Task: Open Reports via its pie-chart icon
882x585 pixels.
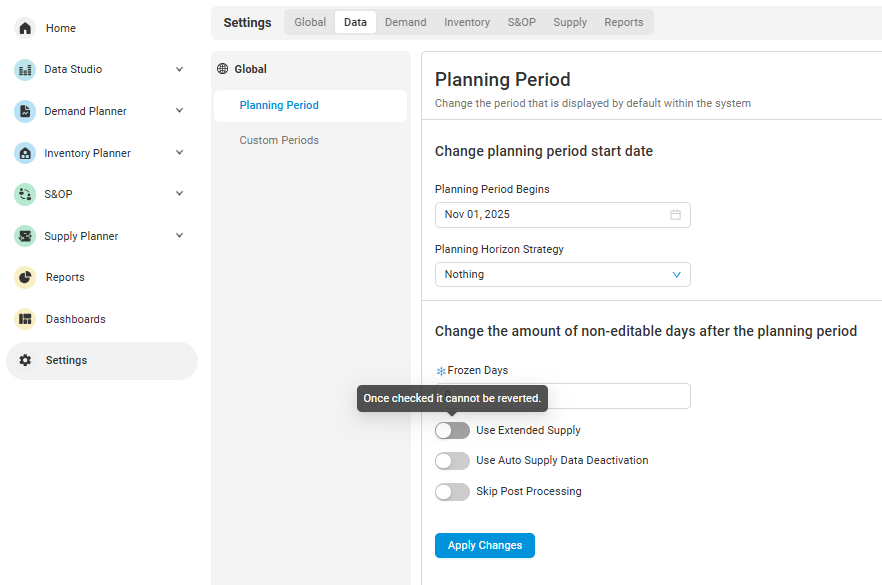Action: pos(25,277)
